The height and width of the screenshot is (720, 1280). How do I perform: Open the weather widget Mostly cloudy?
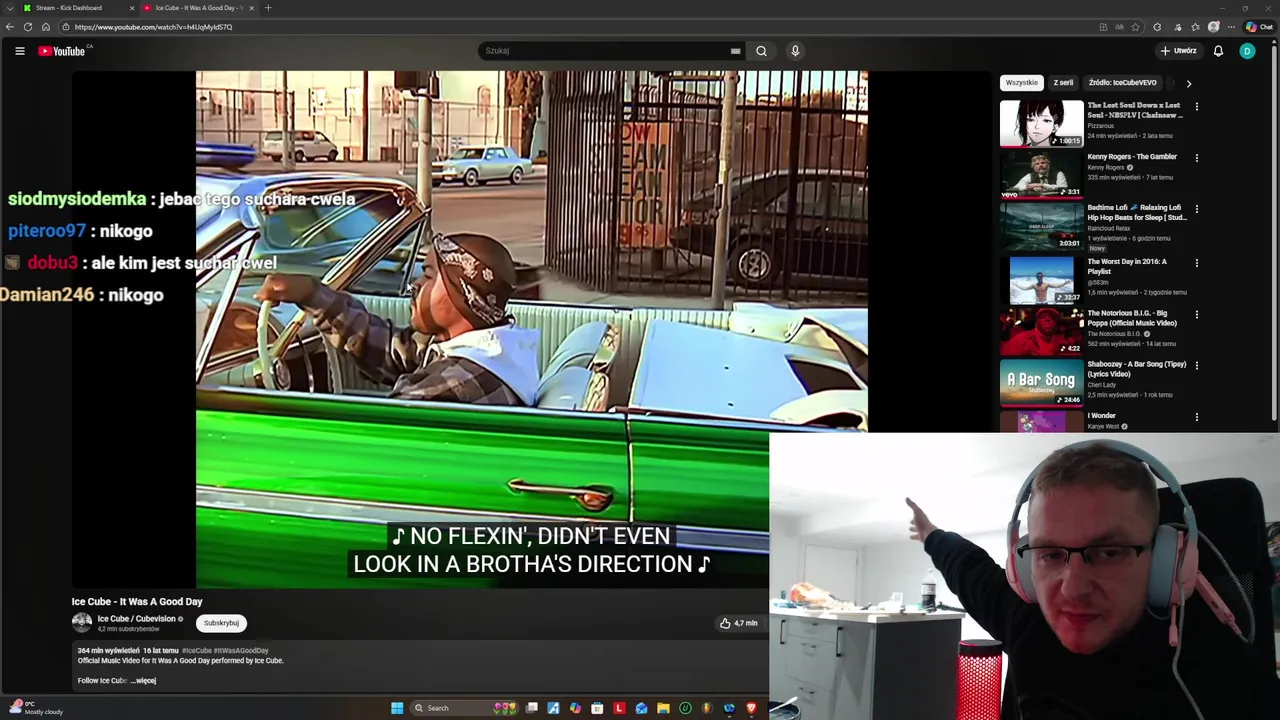pos(34,708)
